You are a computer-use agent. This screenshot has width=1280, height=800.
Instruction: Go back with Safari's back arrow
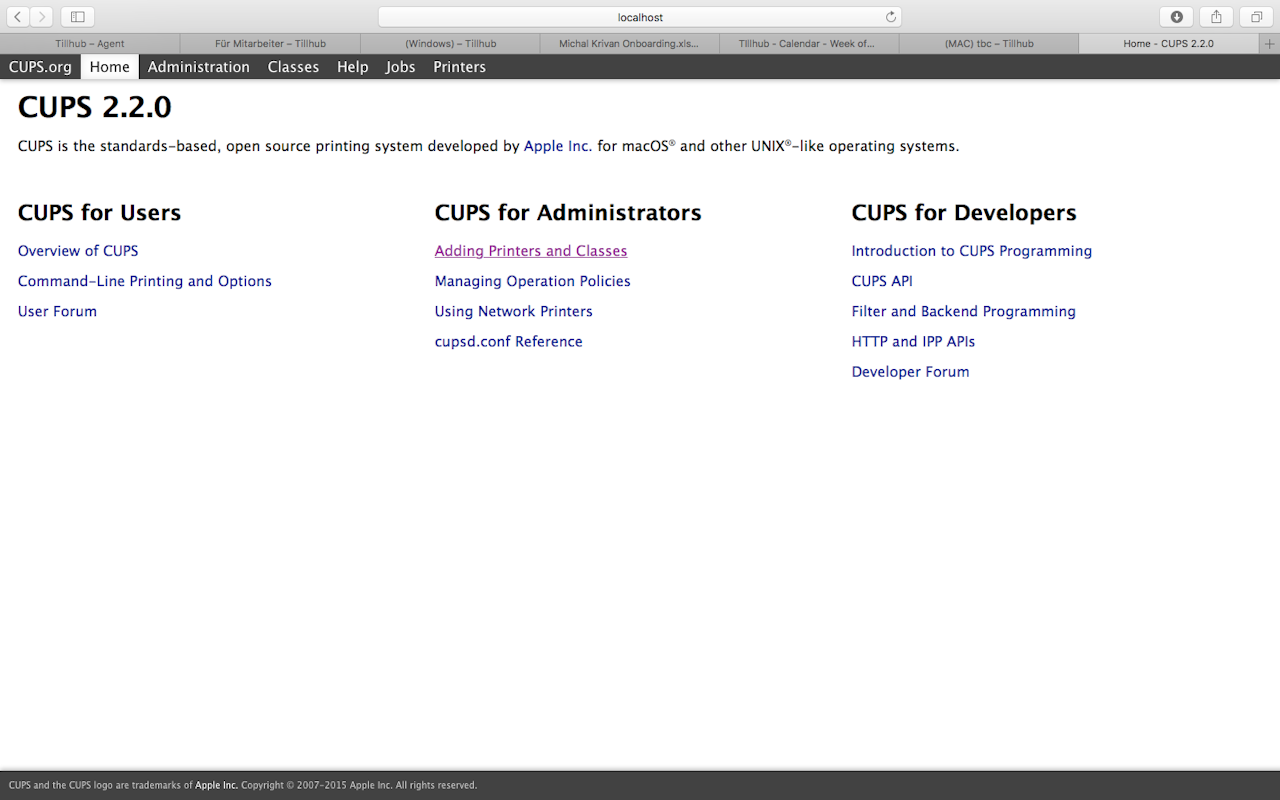click(x=18, y=17)
